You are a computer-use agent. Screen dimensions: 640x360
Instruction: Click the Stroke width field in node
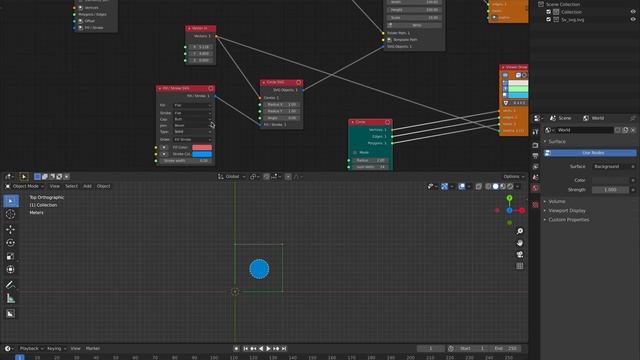pyautogui.click(x=186, y=161)
